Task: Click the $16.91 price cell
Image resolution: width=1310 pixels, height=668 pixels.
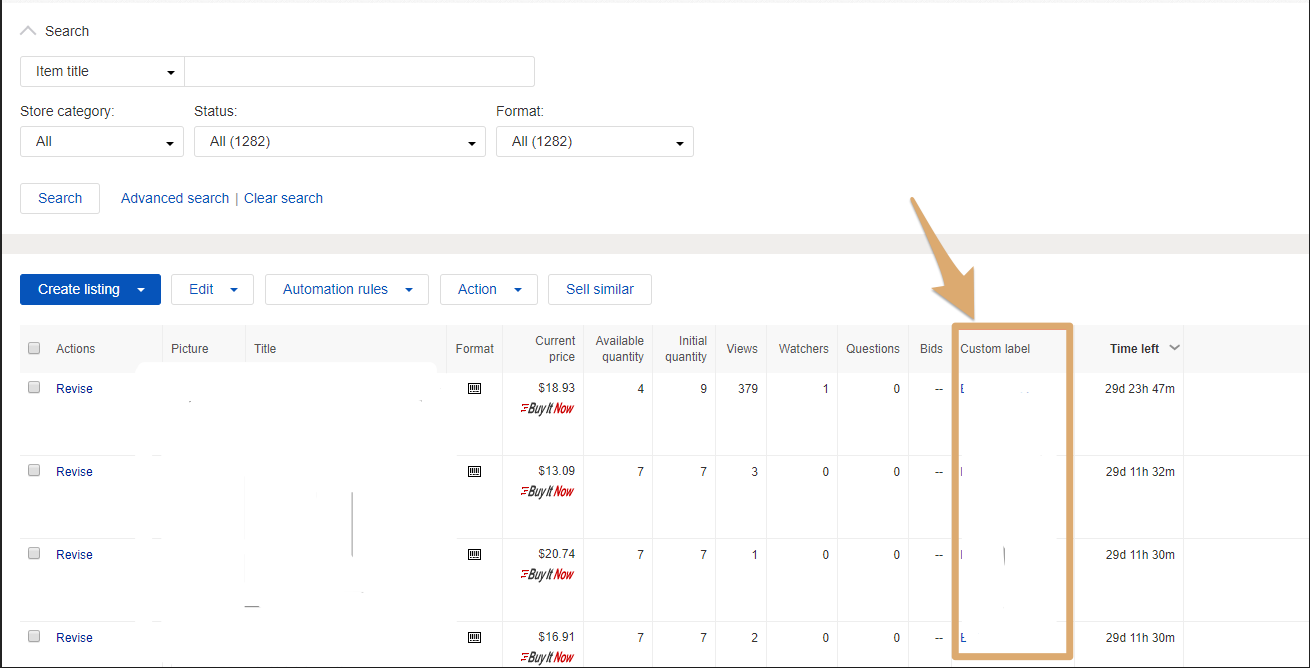Action: coord(556,637)
